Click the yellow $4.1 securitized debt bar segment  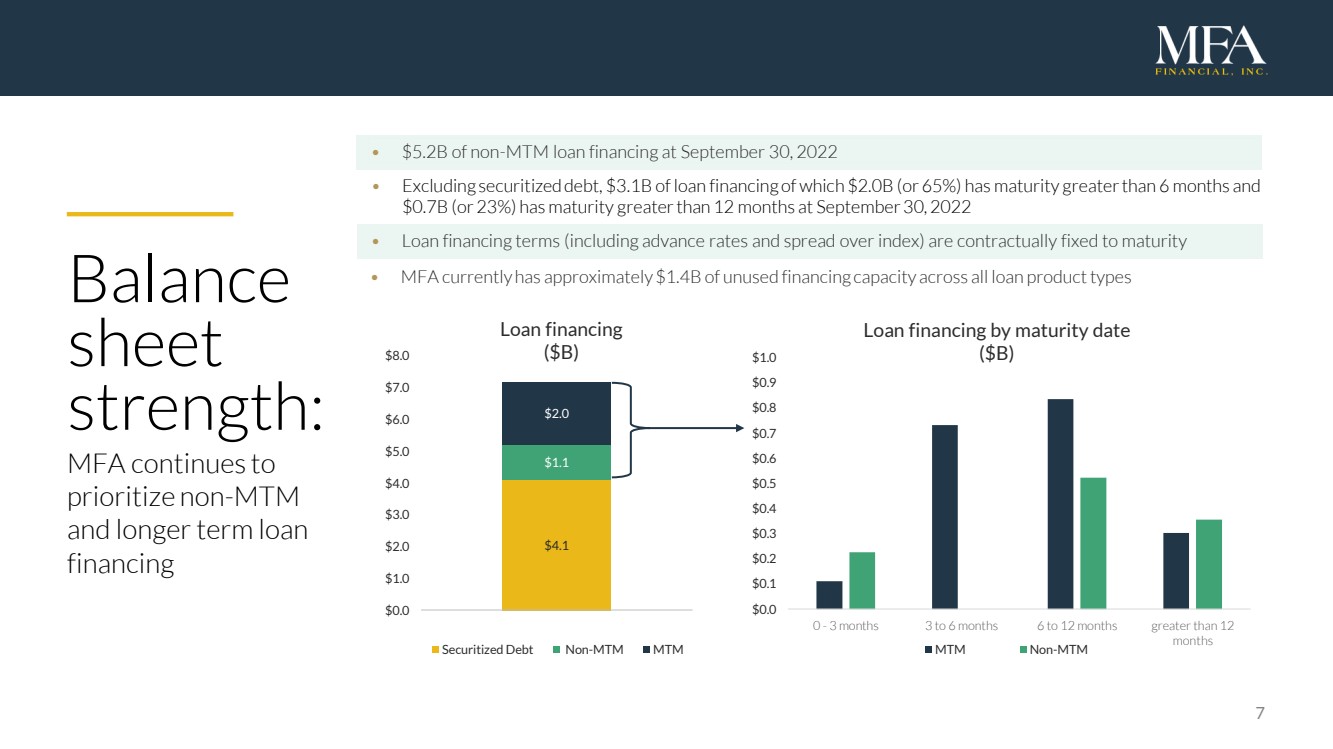click(556, 545)
